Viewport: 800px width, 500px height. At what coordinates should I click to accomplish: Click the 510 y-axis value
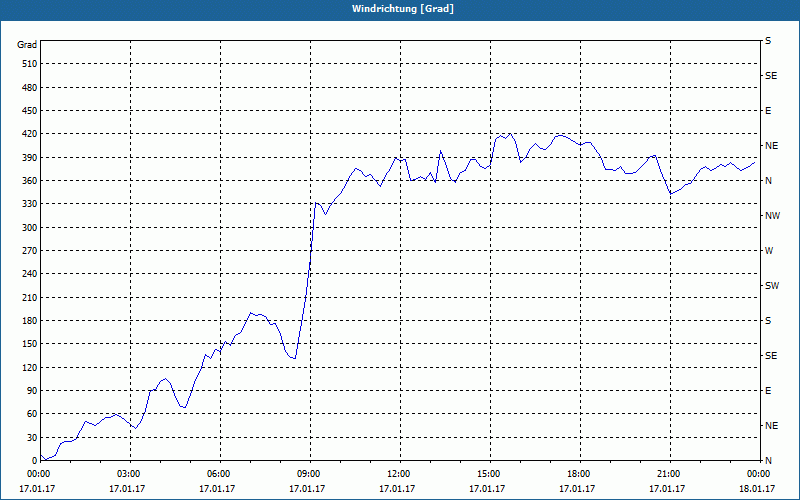click(x=30, y=64)
